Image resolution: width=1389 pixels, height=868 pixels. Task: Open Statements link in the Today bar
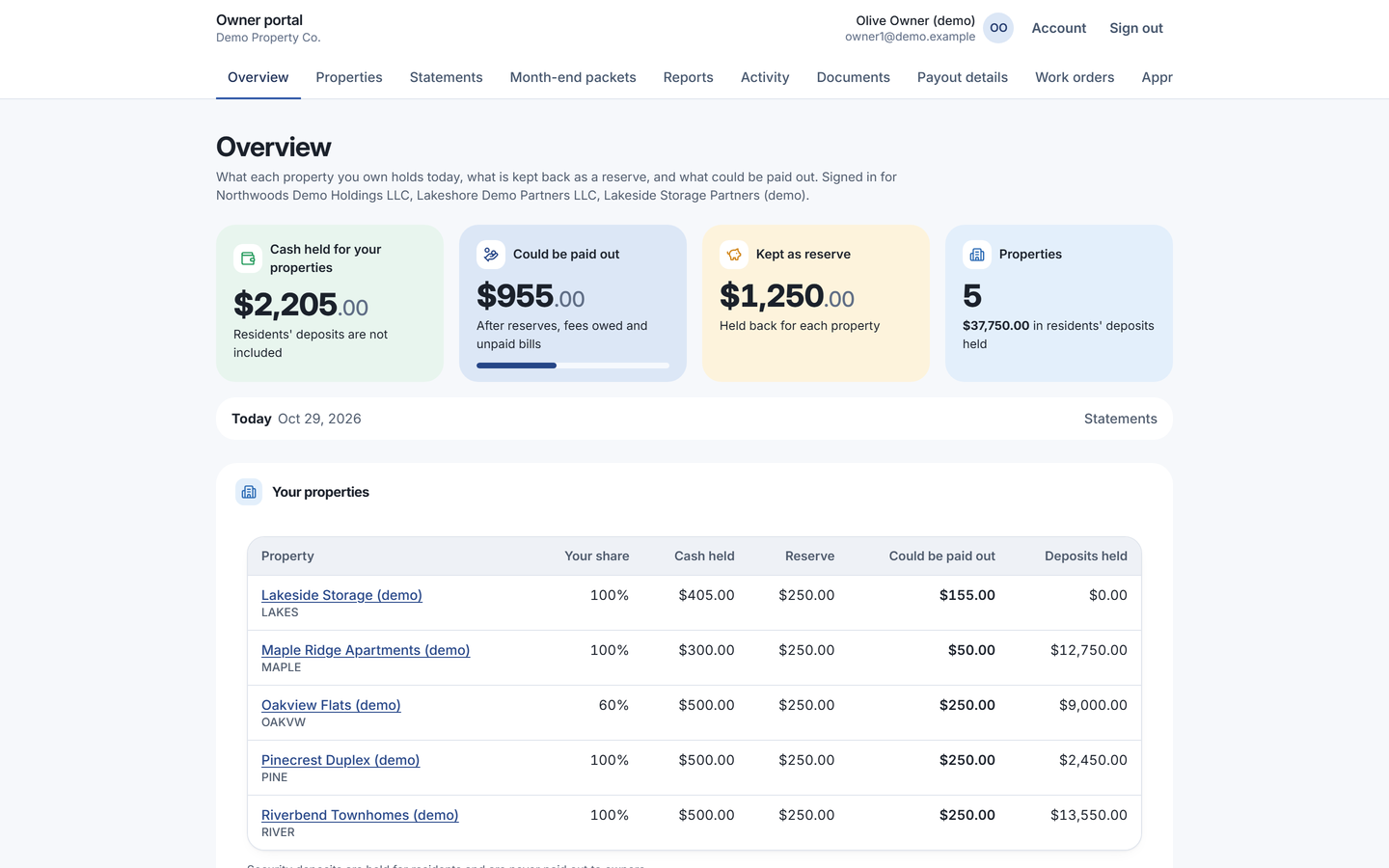coord(1121,419)
